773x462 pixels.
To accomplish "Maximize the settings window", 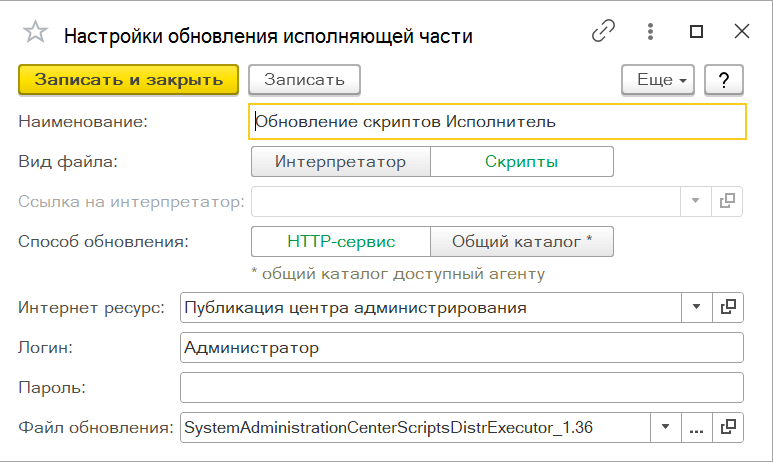I will tap(697, 32).
